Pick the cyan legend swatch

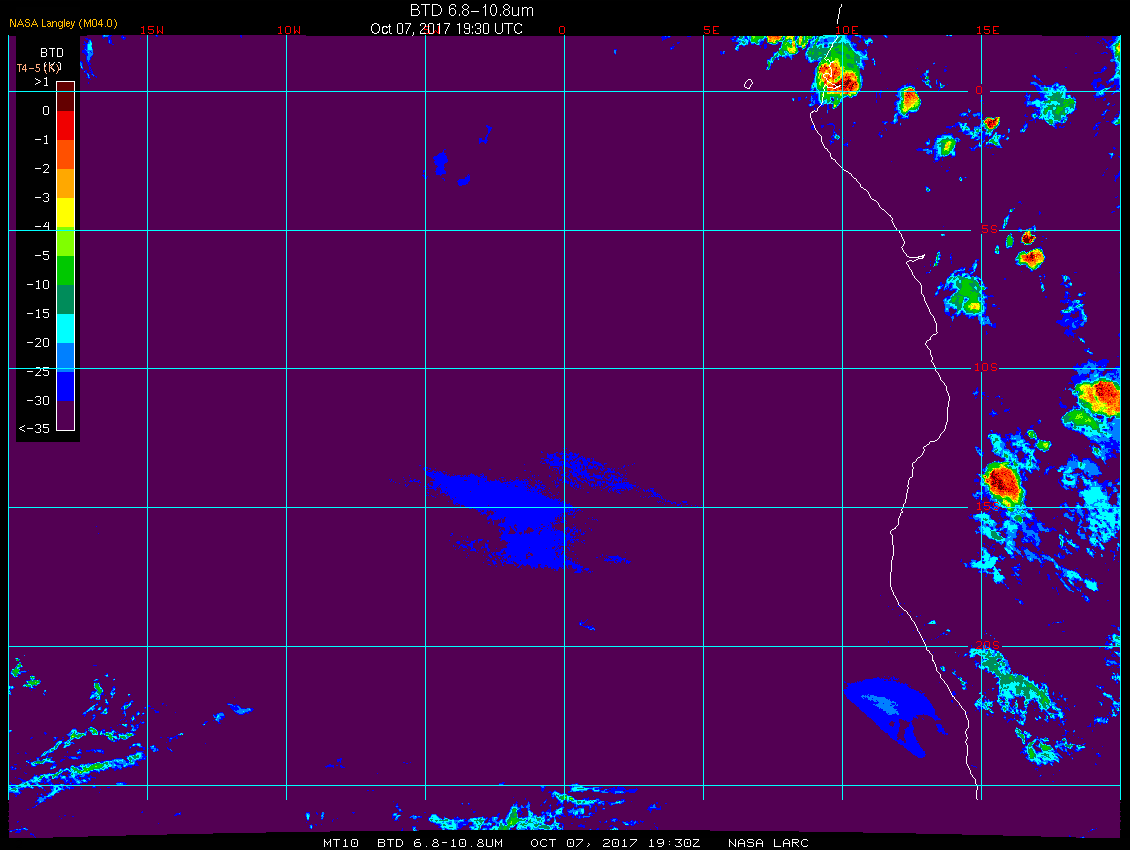click(66, 329)
